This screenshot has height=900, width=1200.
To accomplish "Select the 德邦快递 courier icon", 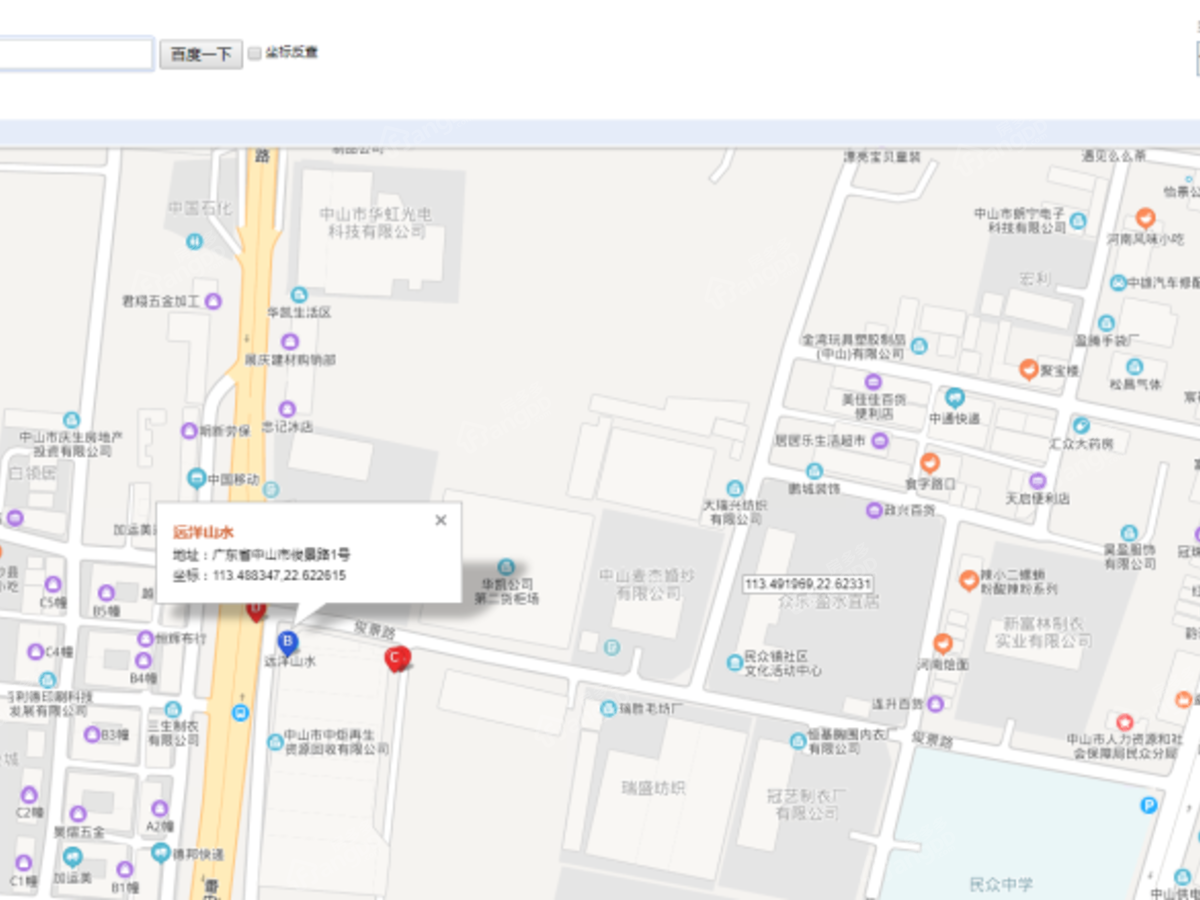I will (x=161, y=853).
